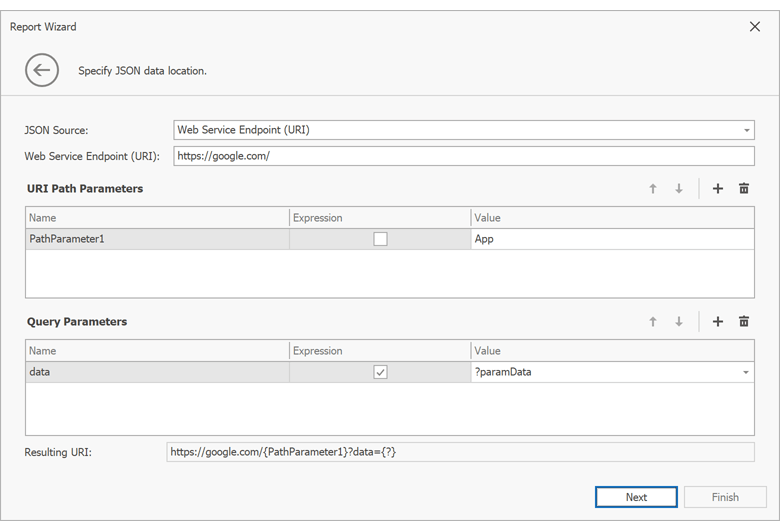Viewport: 780px width, 531px height.
Task: Add a new URI path parameter
Action: pyautogui.click(x=718, y=189)
